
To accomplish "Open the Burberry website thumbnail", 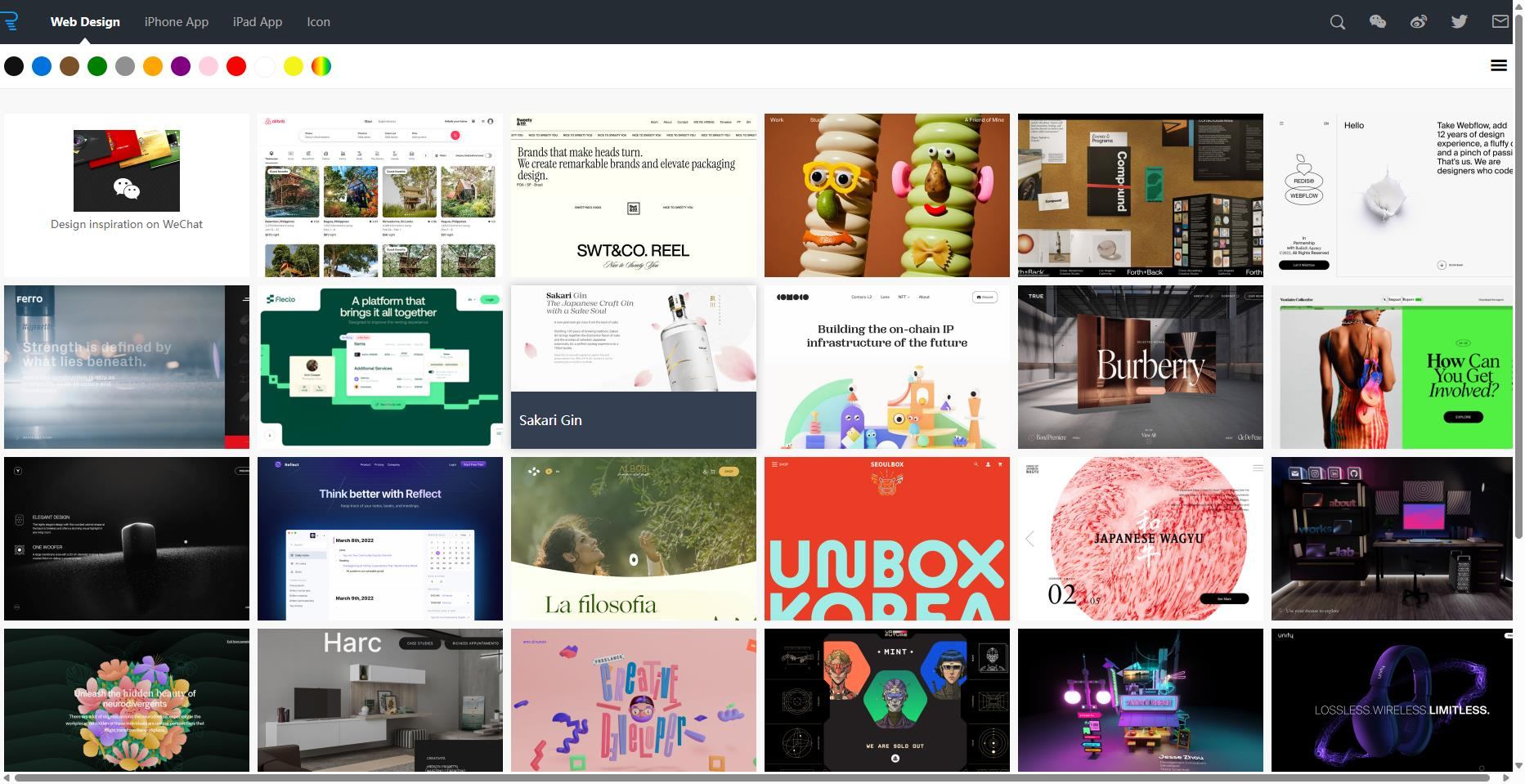I will pyautogui.click(x=1140, y=366).
